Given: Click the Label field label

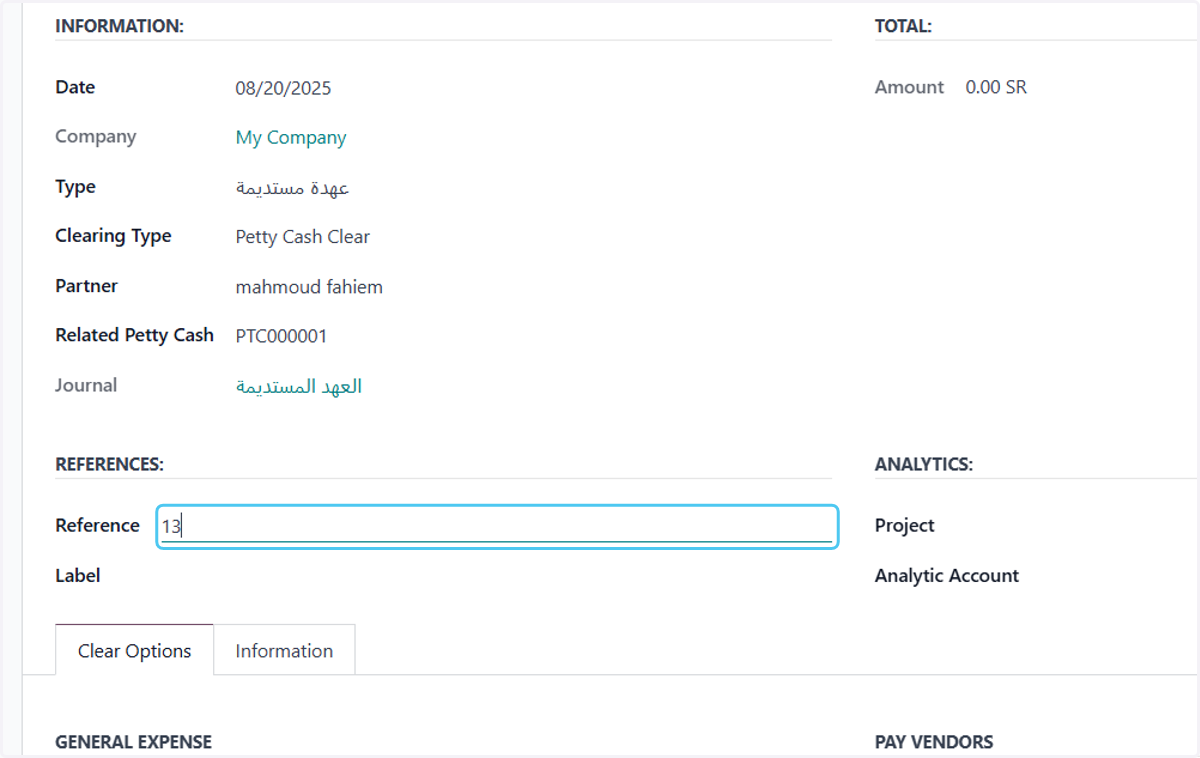Looking at the screenshot, I should coord(78,575).
